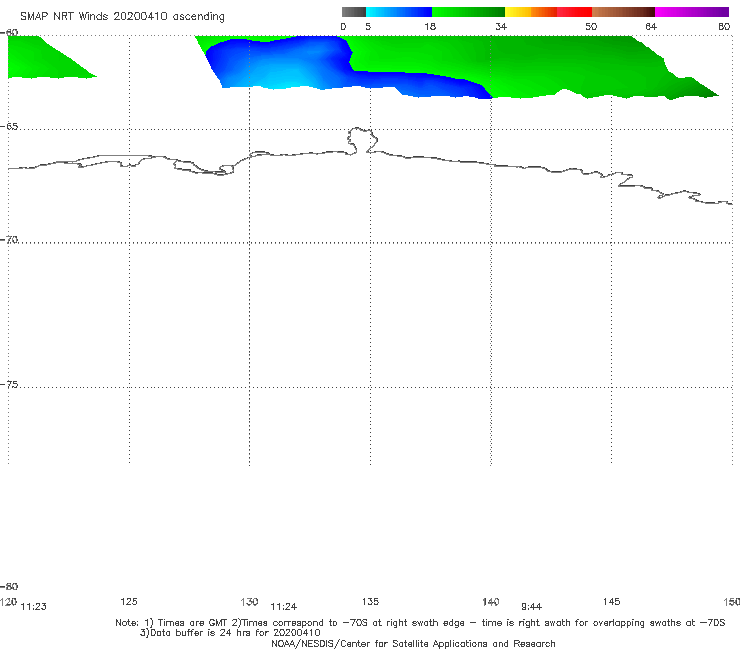This screenshot has width=740, height=650.
Task: Click the '145' longitude label
Action: [612, 601]
